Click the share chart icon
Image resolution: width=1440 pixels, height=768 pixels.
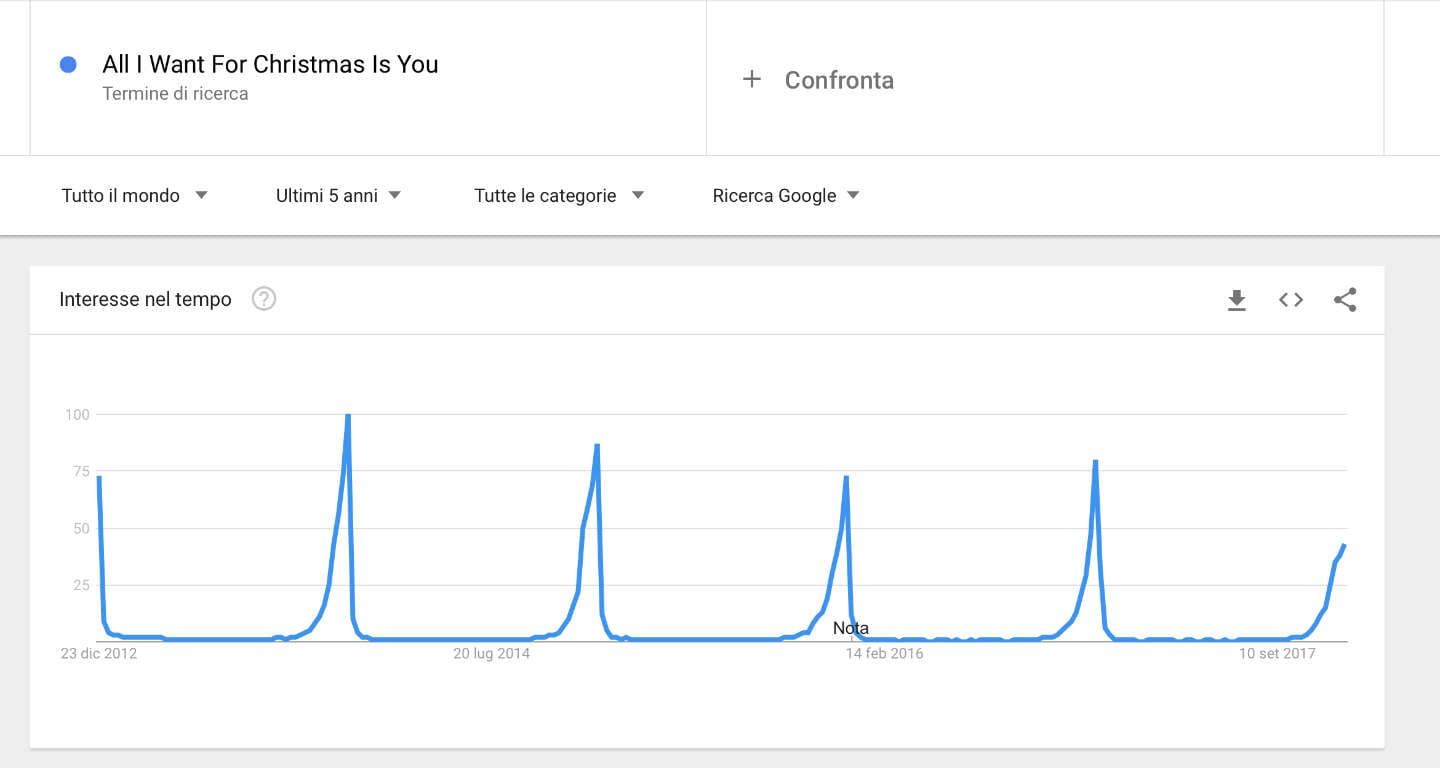[x=1345, y=300]
